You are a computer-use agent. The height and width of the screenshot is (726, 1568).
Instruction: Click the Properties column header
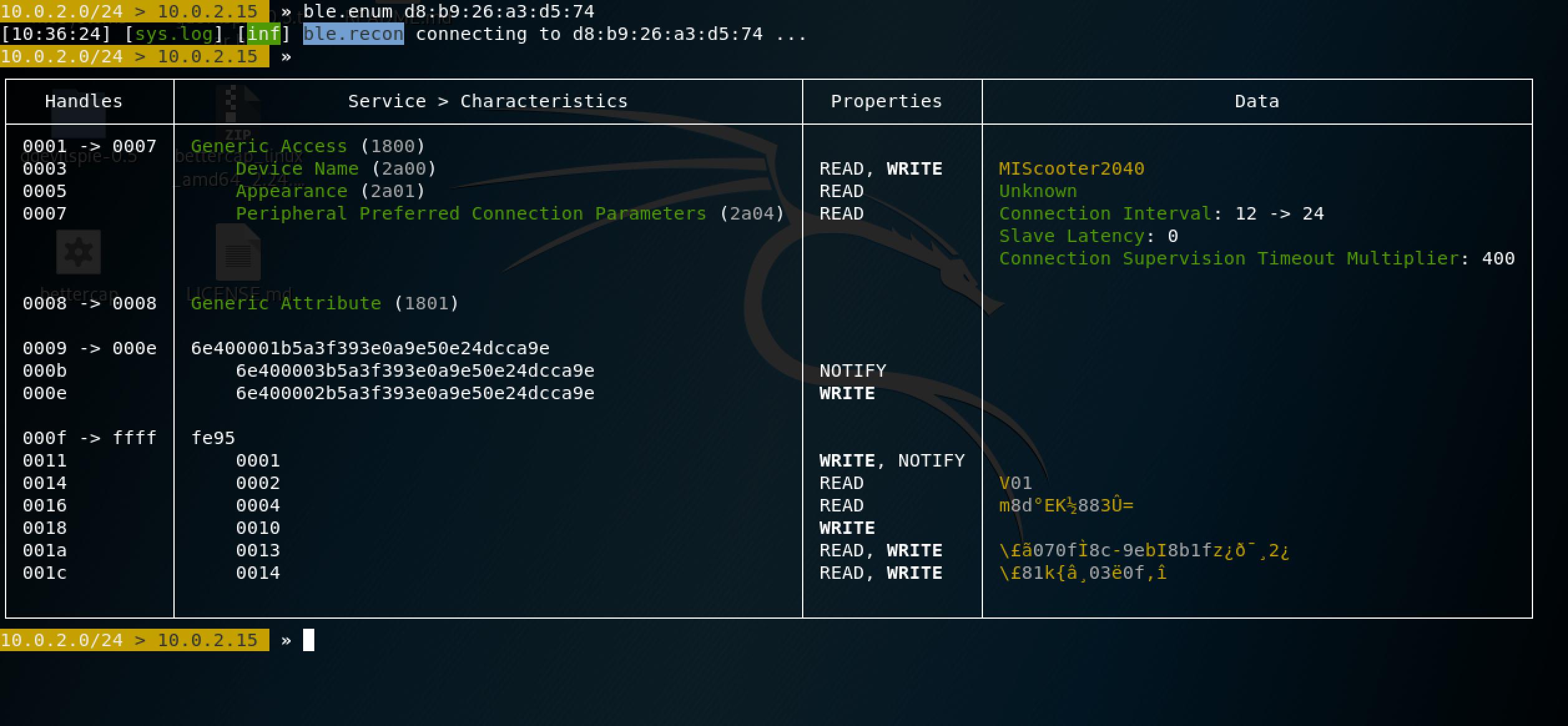(886, 101)
